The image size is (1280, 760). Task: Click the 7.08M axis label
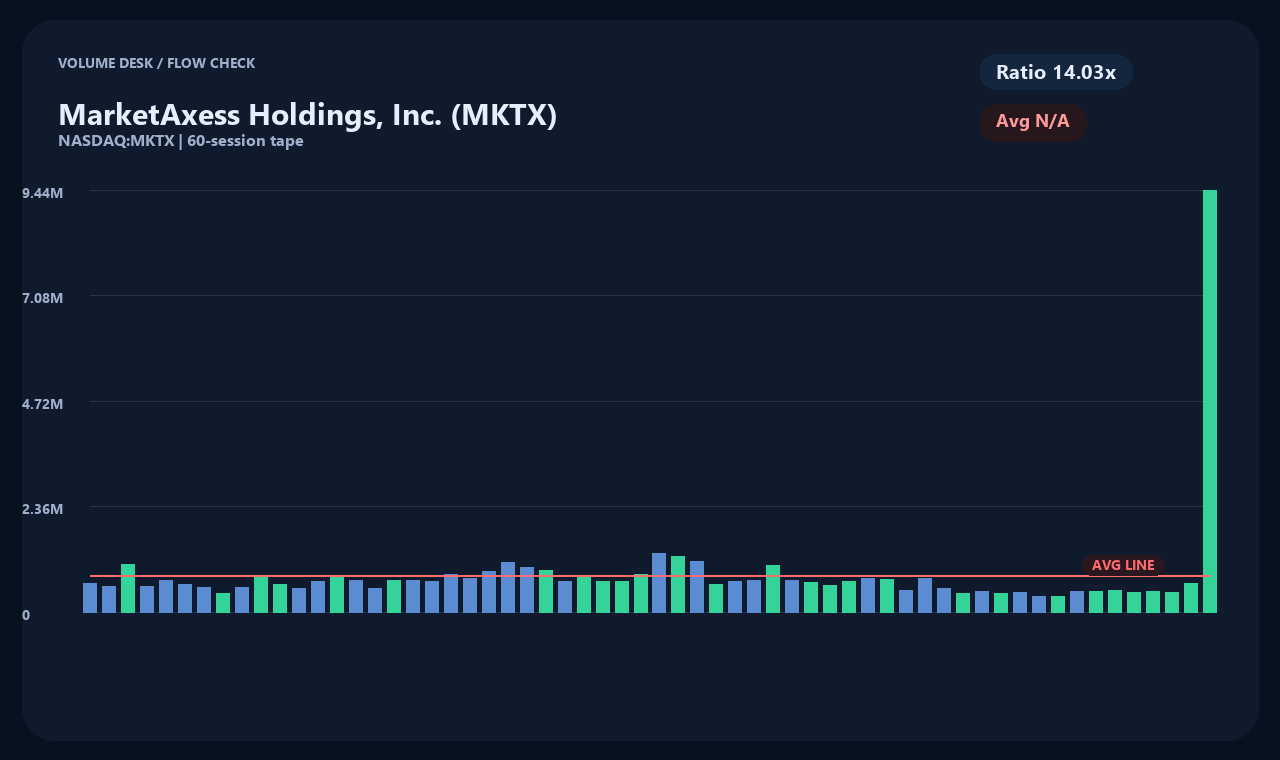[x=42, y=298]
